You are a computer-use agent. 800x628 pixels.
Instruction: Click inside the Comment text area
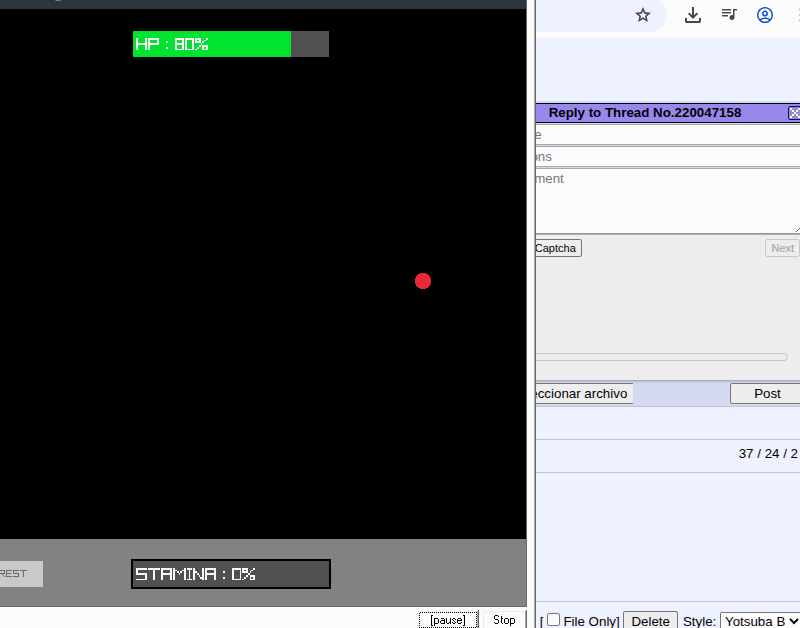click(668, 201)
